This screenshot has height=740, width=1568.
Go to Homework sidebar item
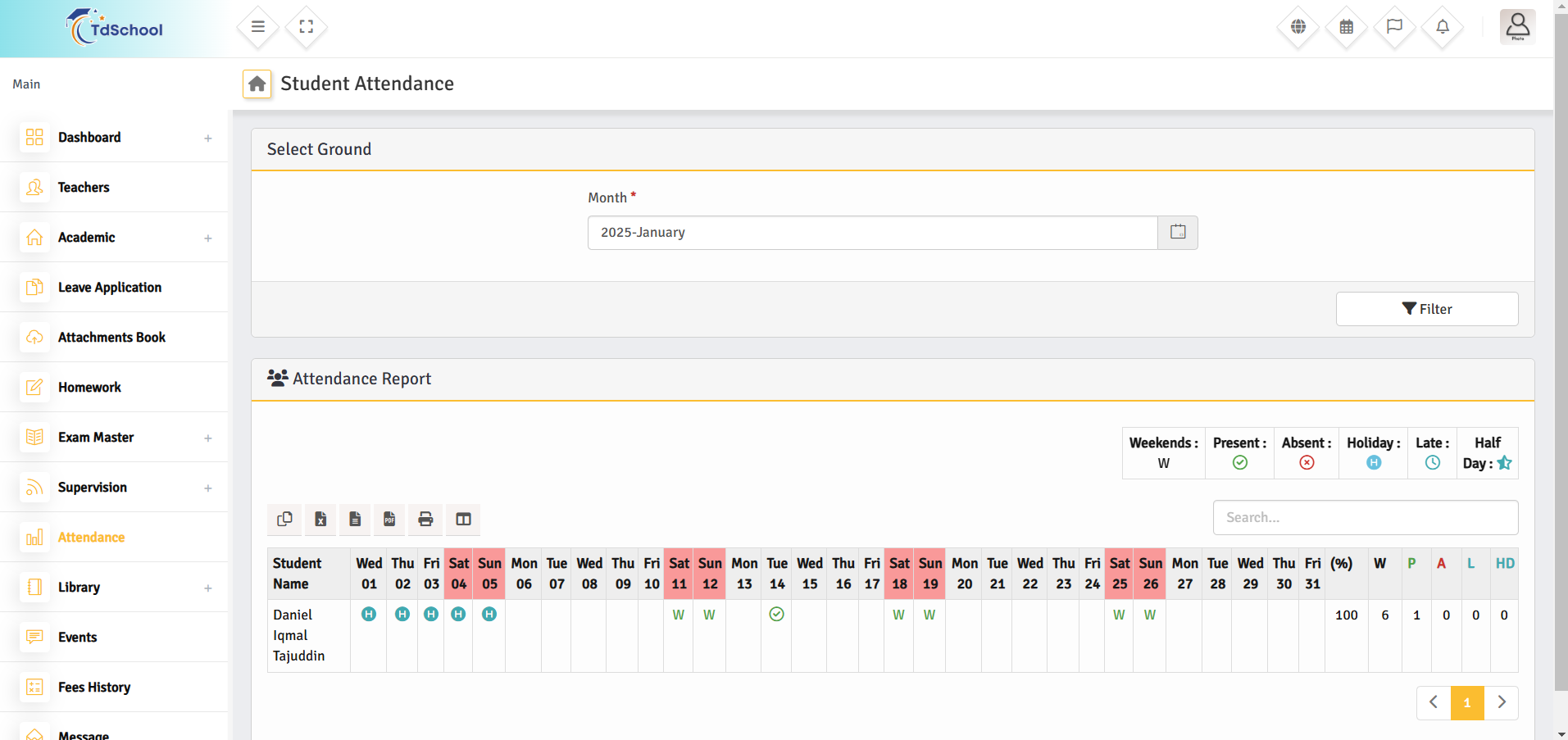coord(89,388)
